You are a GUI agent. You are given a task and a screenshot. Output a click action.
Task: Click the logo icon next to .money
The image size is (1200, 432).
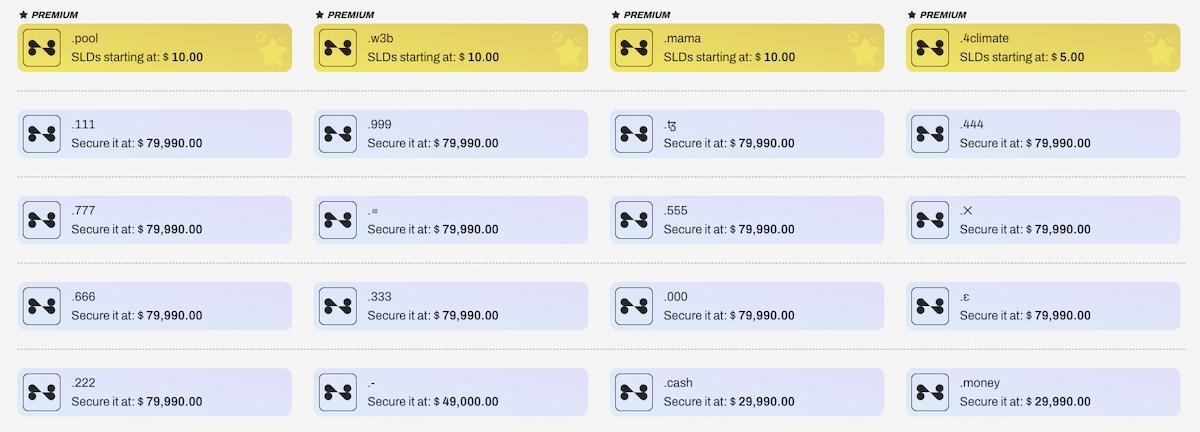tap(930, 392)
